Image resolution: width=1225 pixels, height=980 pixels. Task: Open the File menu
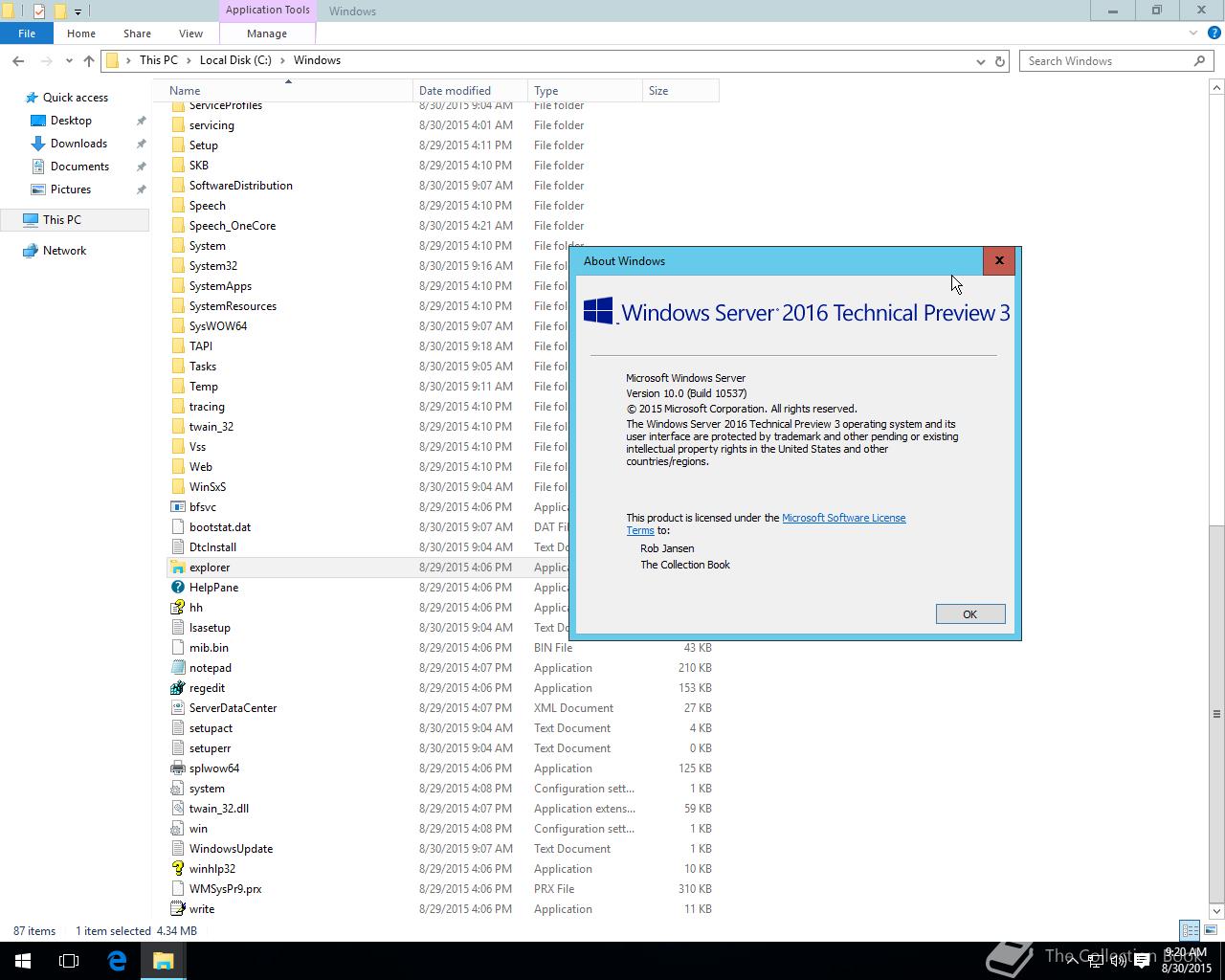tap(27, 33)
